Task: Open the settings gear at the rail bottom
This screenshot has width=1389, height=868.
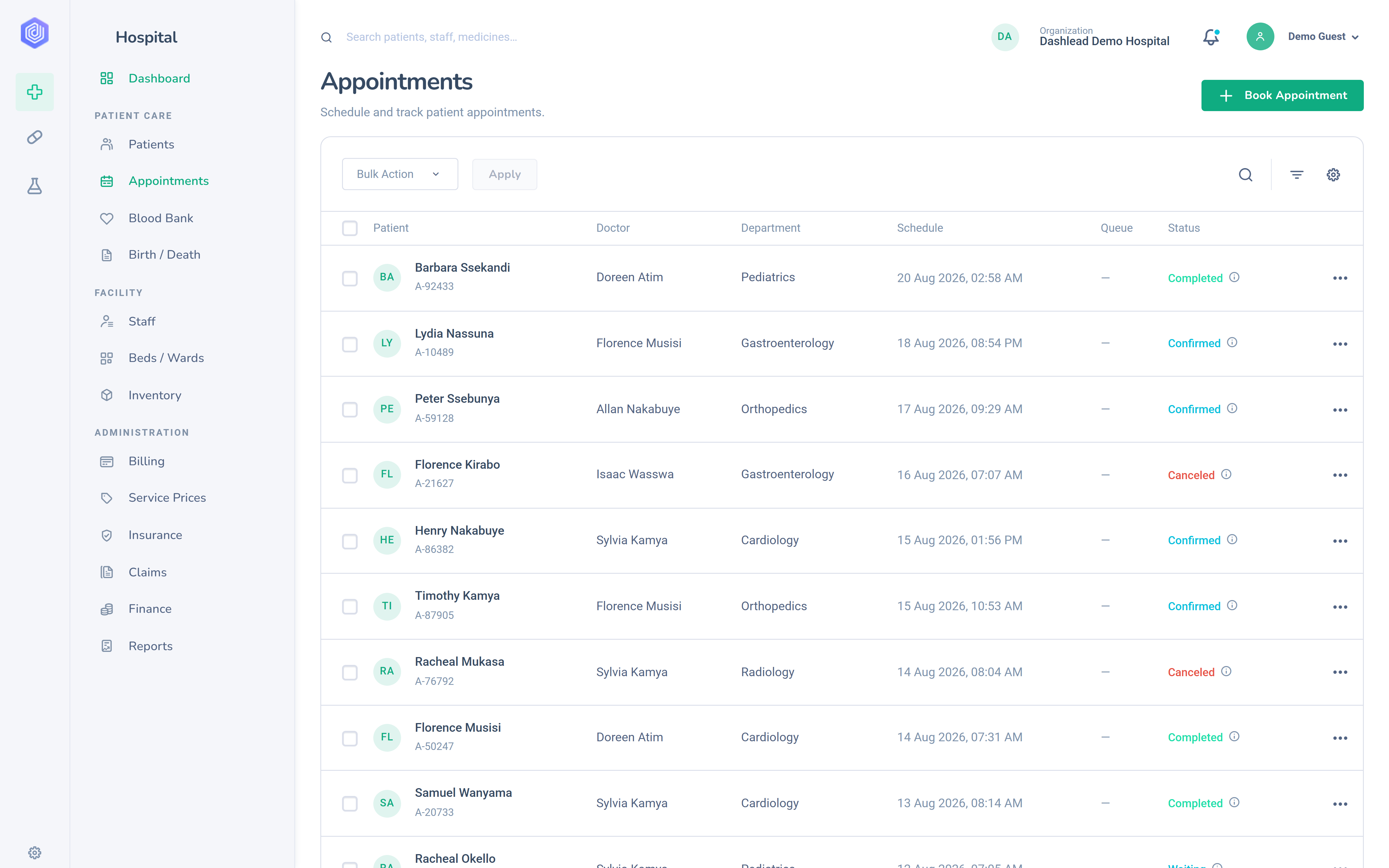Action: (x=34, y=852)
